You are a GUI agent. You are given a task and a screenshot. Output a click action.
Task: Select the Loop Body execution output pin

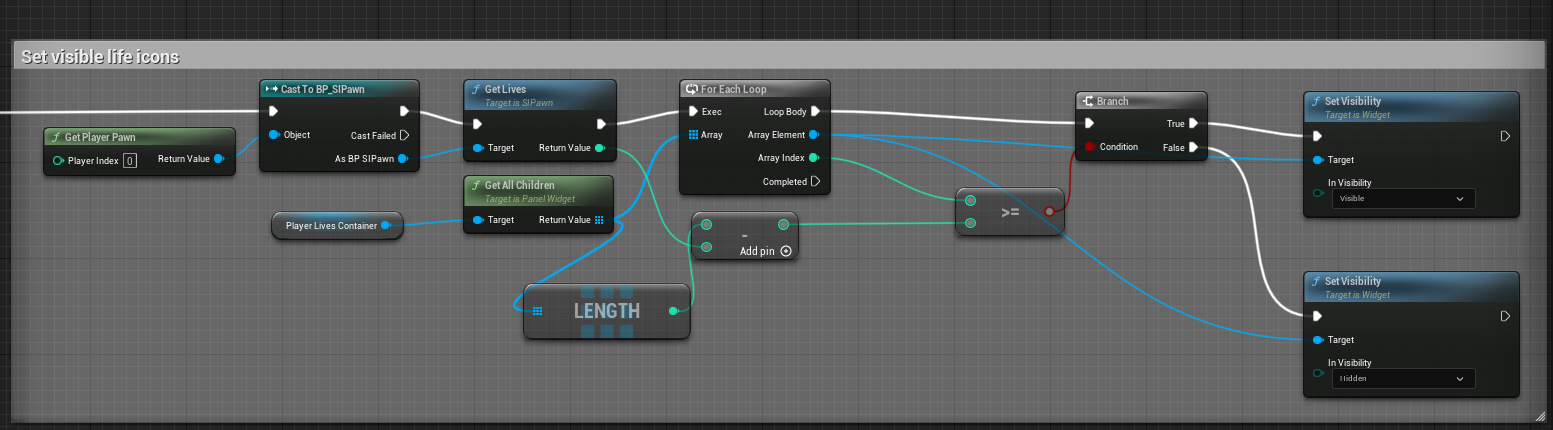(x=815, y=111)
